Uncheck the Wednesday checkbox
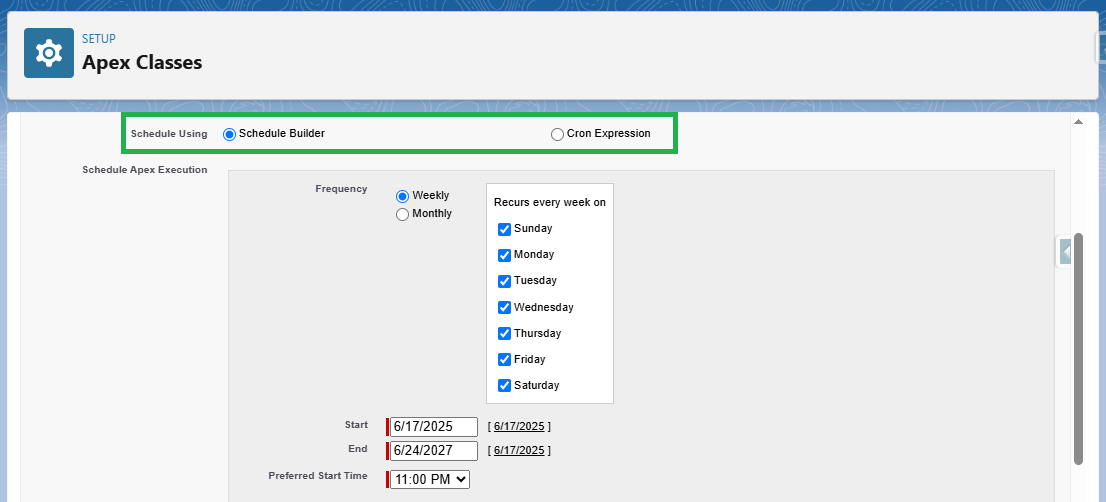The width and height of the screenshot is (1106, 502). 504,307
